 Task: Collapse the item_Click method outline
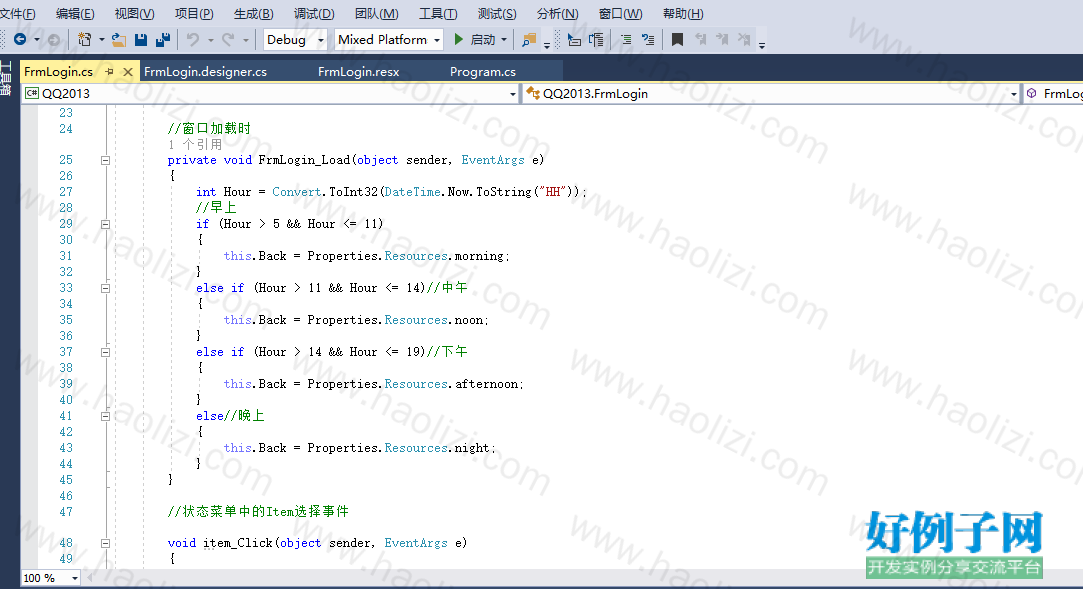pyautogui.click(x=106, y=543)
